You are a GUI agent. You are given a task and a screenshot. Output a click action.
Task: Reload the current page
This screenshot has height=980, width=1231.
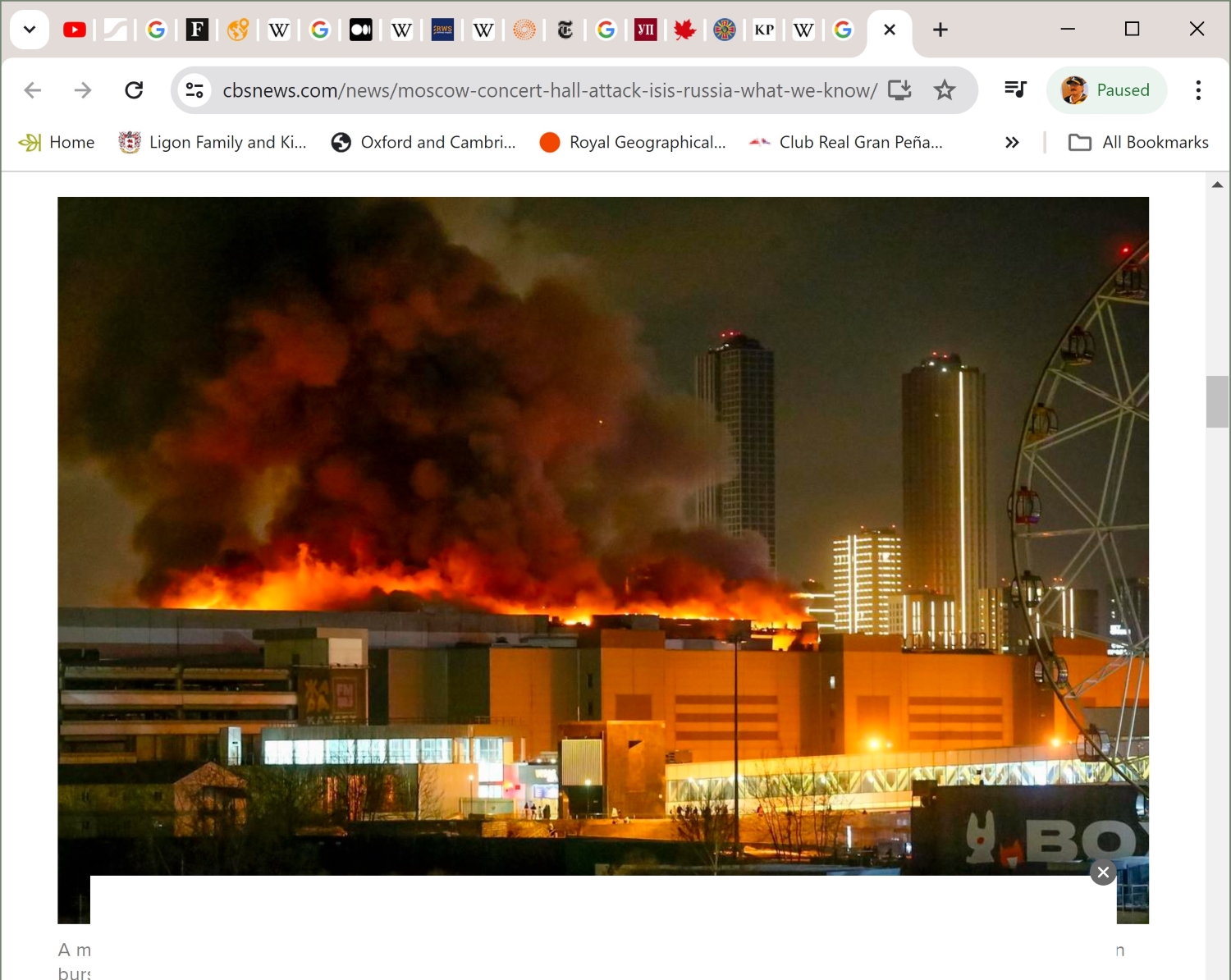[x=134, y=90]
